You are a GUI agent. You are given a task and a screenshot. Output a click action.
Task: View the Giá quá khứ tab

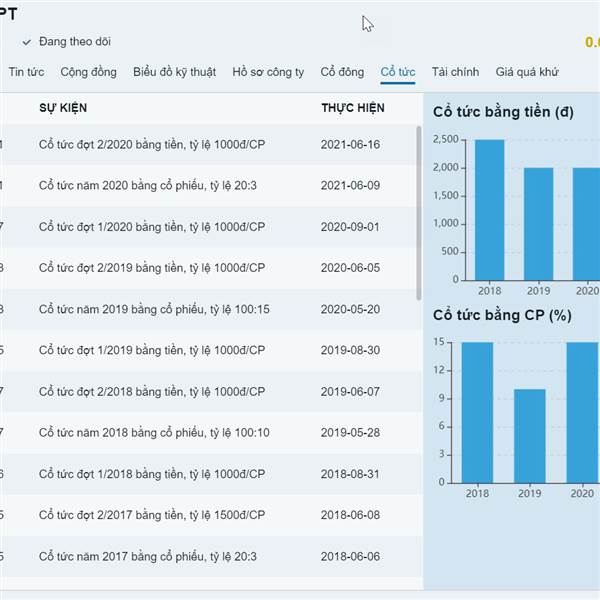coord(527,72)
